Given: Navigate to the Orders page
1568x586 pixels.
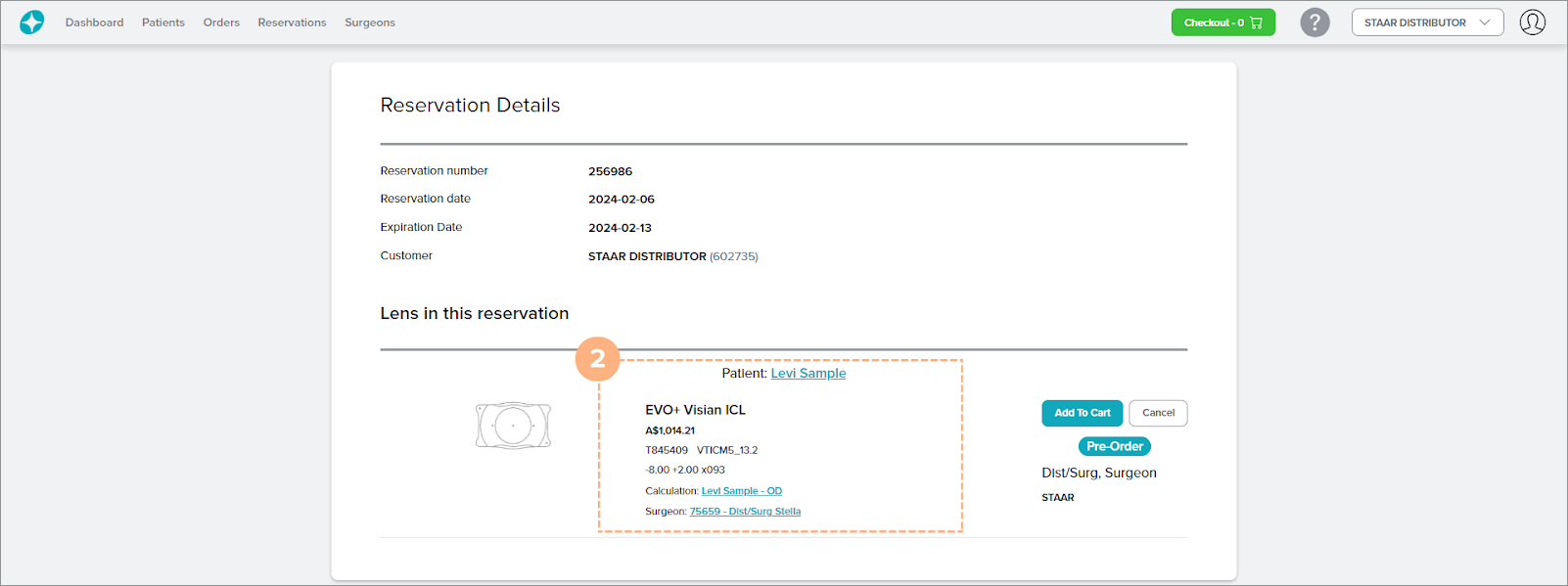Looking at the screenshot, I should pyautogui.click(x=221, y=23).
